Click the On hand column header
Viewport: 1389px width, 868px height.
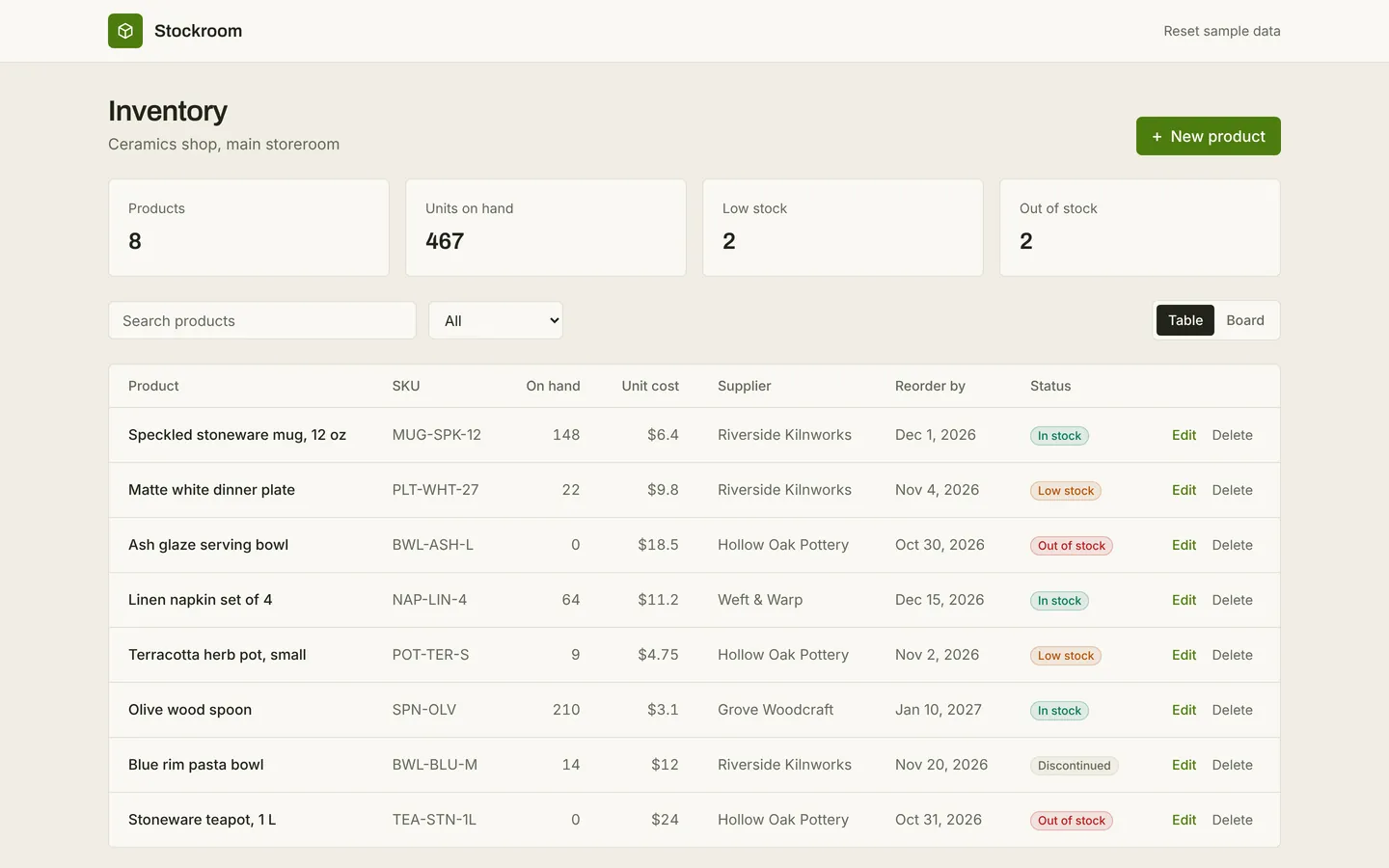(554, 386)
